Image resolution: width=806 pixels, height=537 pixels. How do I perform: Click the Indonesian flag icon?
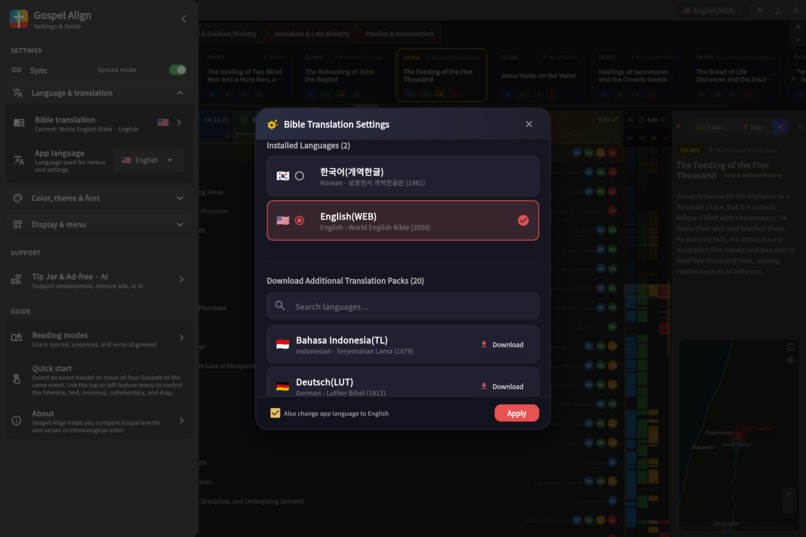coord(282,344)
